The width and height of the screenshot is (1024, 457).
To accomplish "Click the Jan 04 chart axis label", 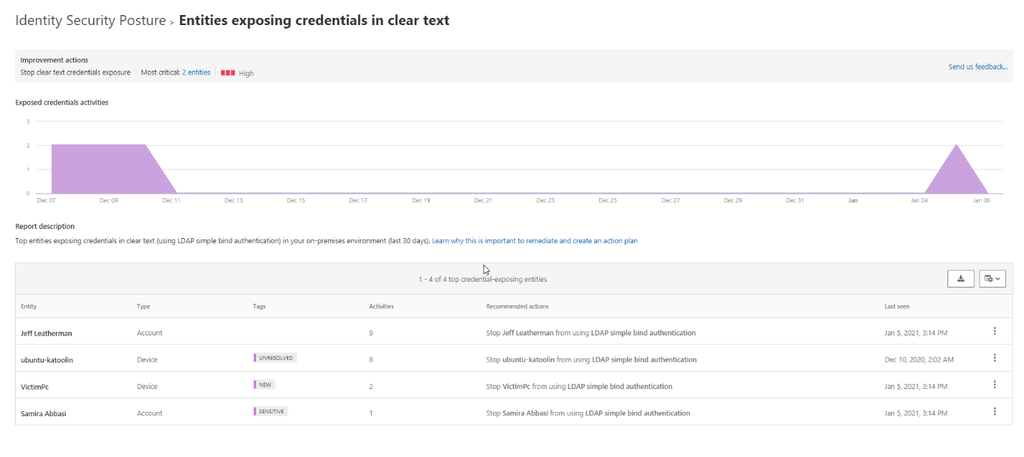I will click(919, 201).
